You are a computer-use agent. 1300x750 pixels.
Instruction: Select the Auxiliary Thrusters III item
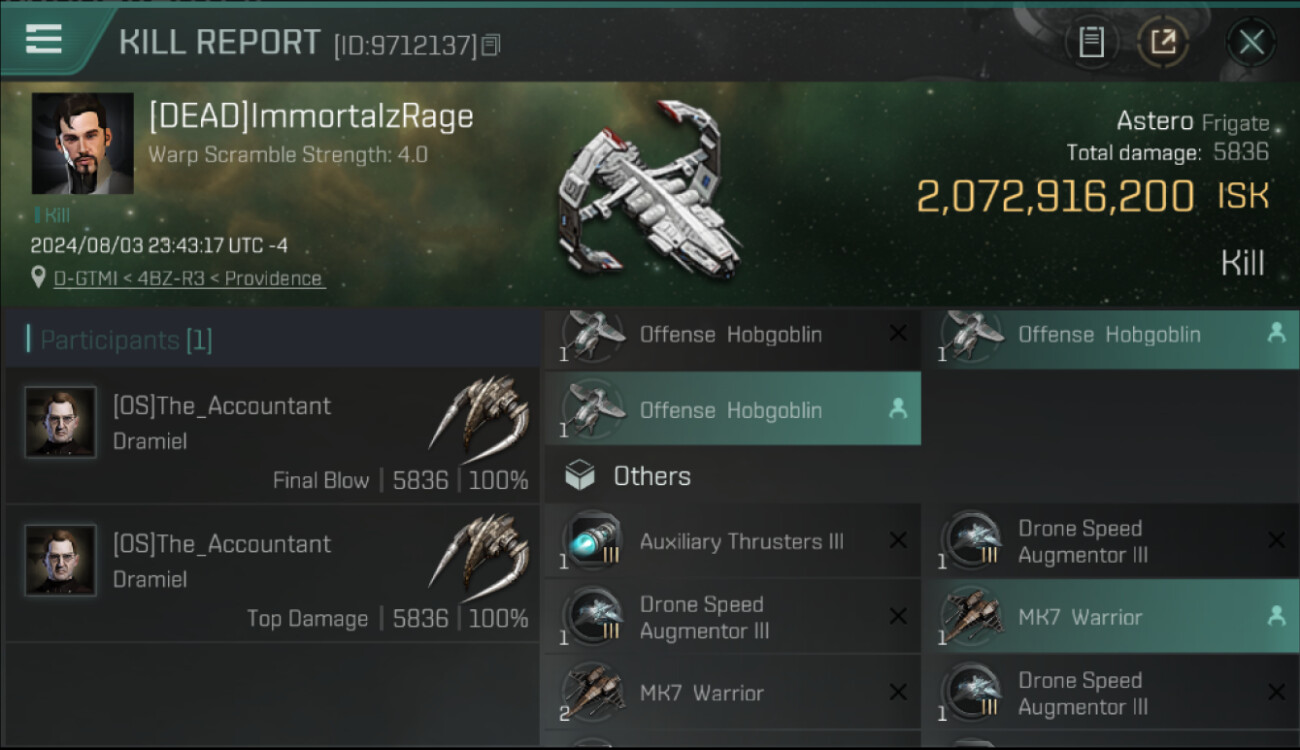click(x=732, y=541)
